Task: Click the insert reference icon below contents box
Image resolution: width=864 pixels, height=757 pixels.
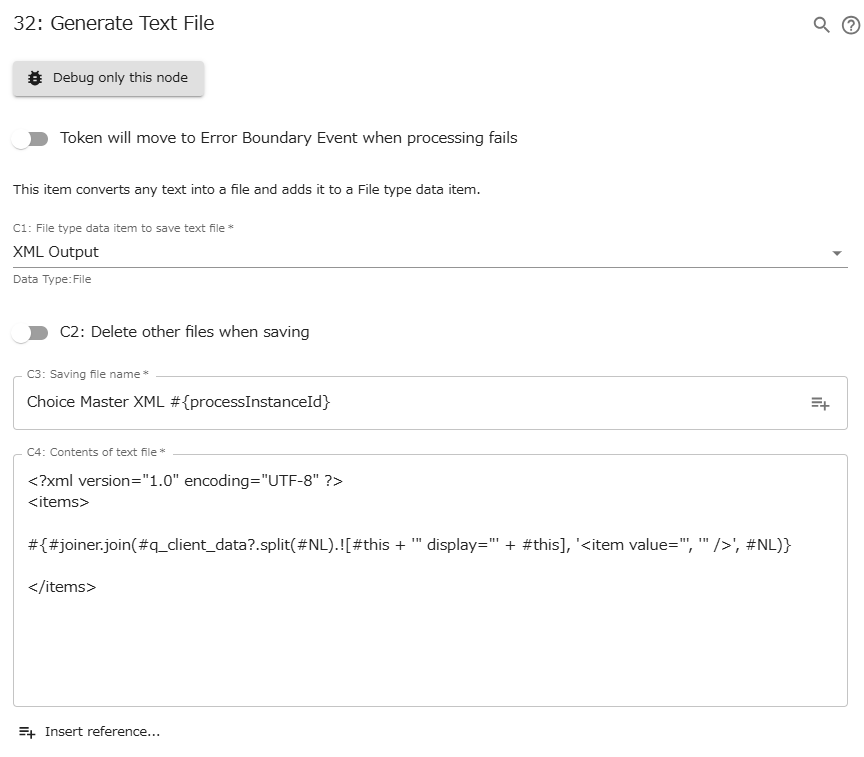Action: point(27,732)
